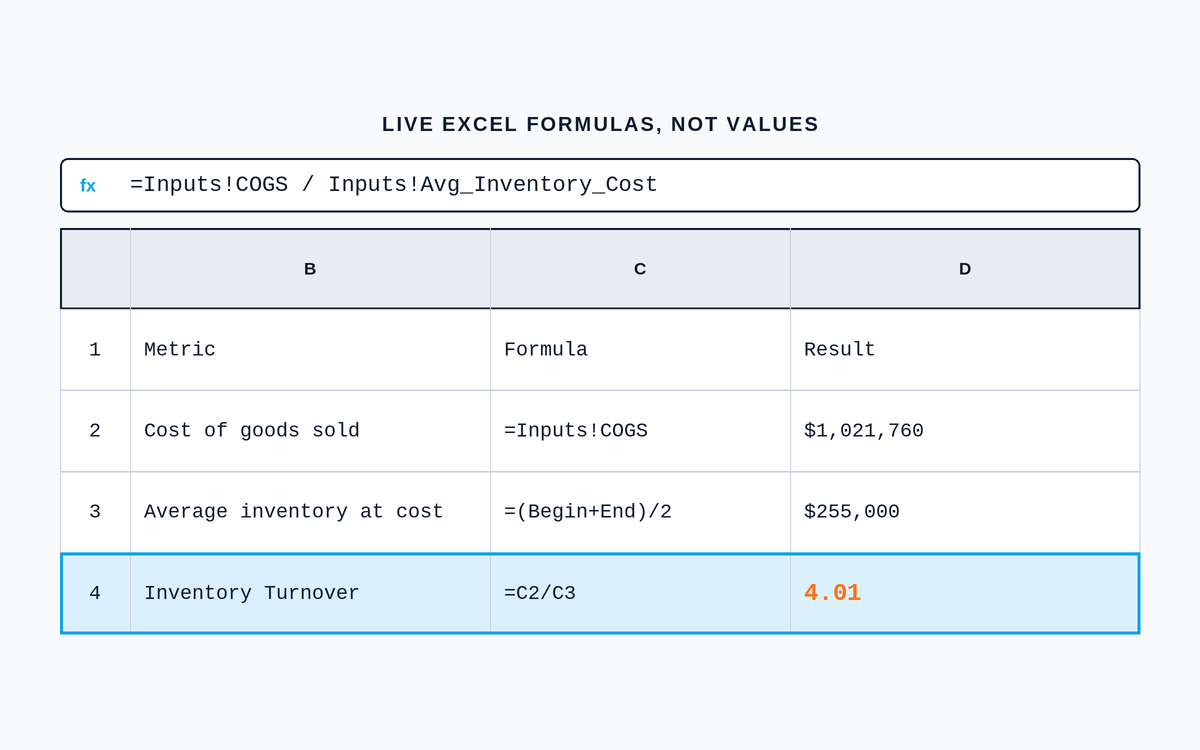Select the '=(Begin+End)/2' formula cell

(640, 512)
